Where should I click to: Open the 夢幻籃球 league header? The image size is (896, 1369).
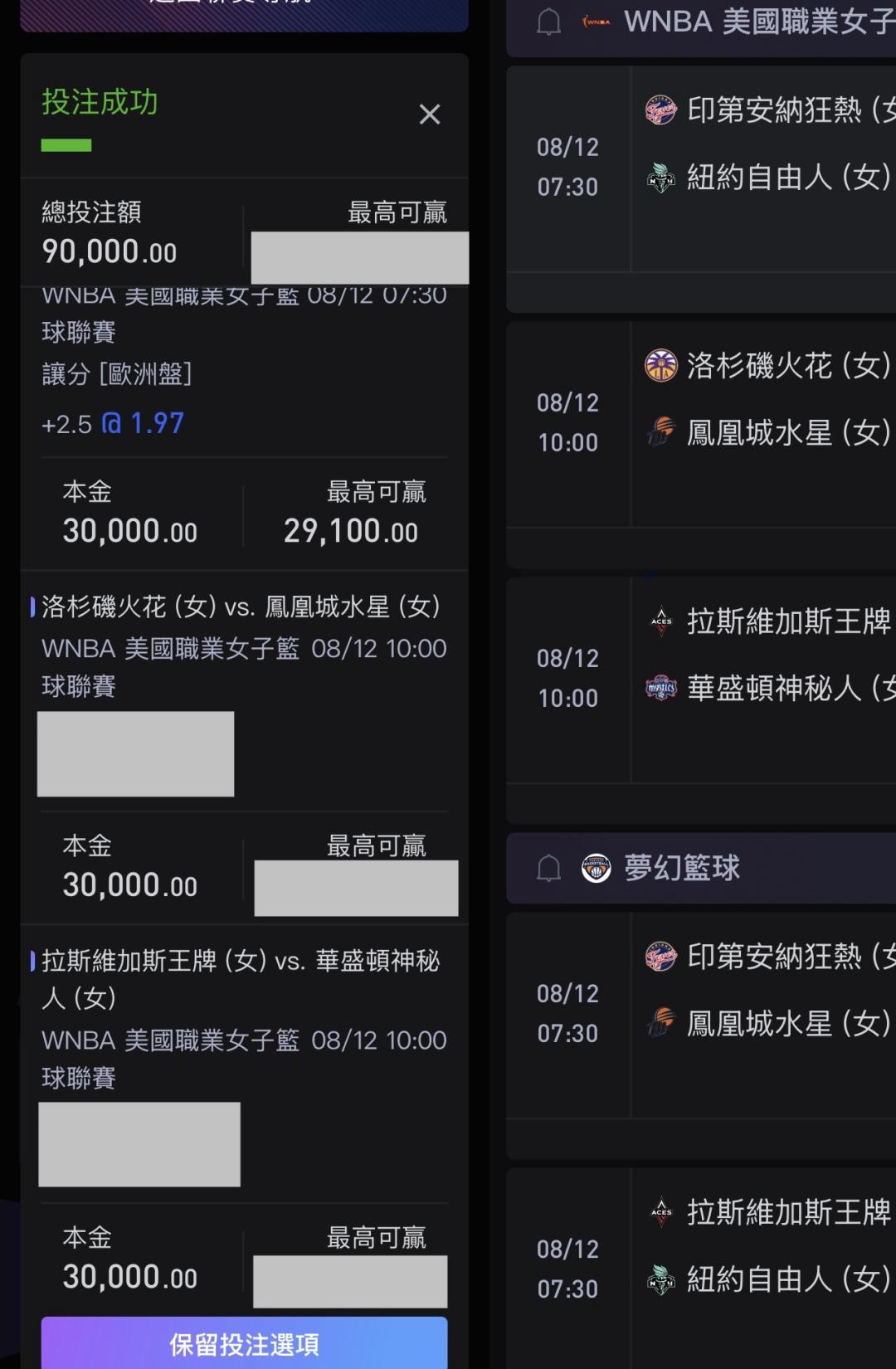[x=701, y=869]
